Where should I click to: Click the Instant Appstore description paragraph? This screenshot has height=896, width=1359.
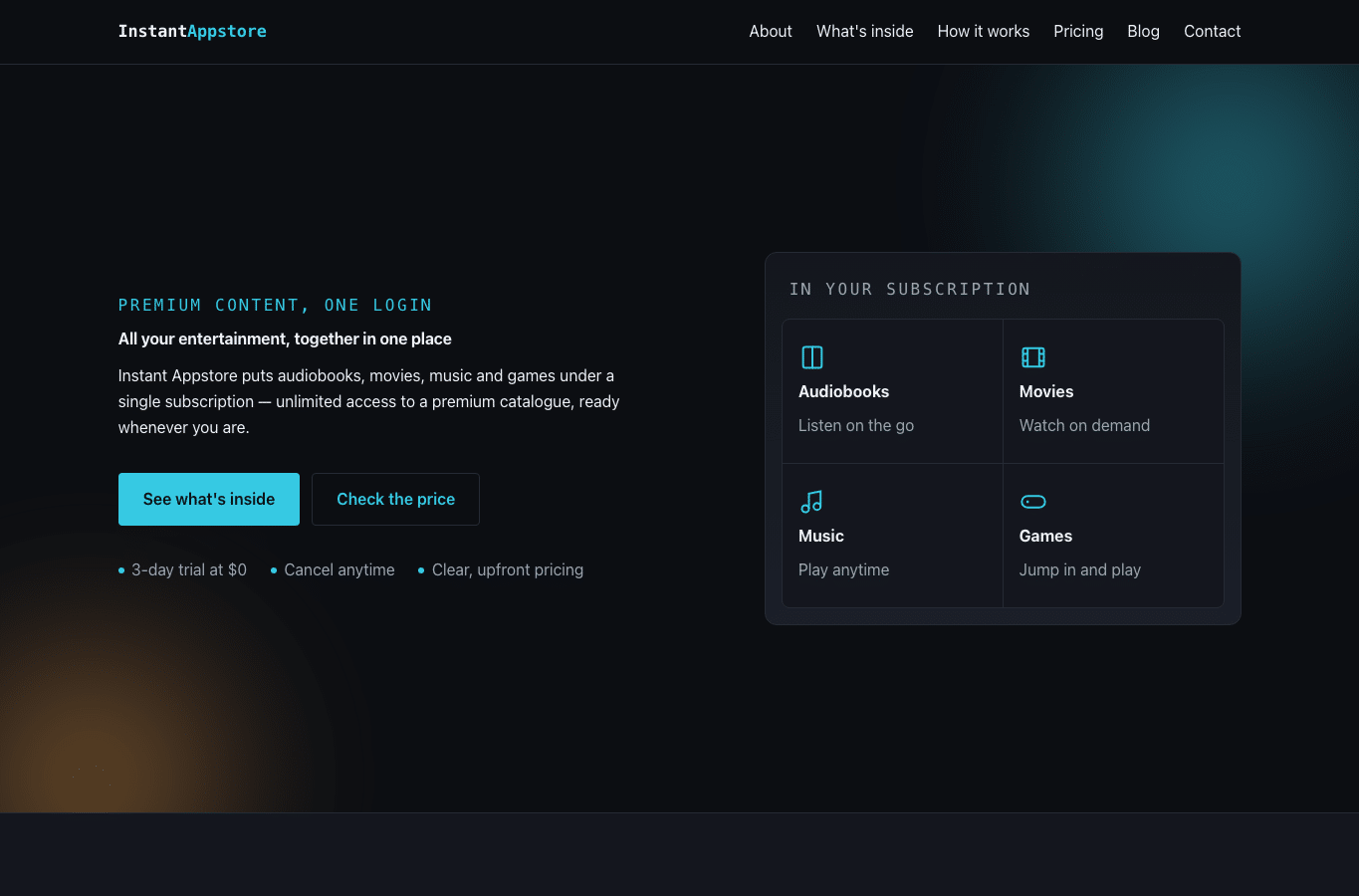[368, 401]
